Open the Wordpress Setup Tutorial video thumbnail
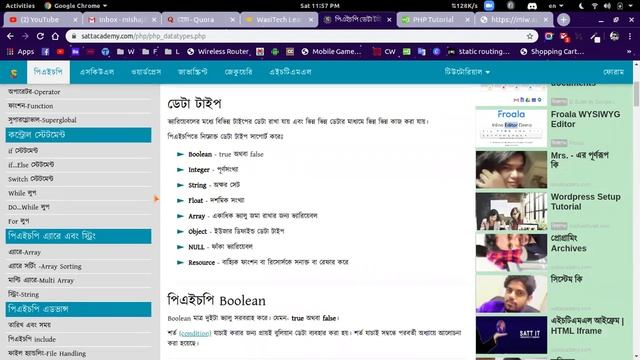This screenshot has height=360, width=640. tap(511, 211)
